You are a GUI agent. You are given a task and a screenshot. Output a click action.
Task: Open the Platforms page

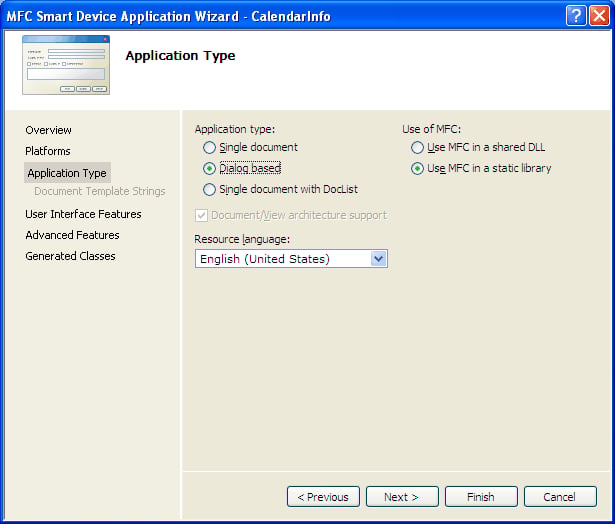click(x=48, y=151)
